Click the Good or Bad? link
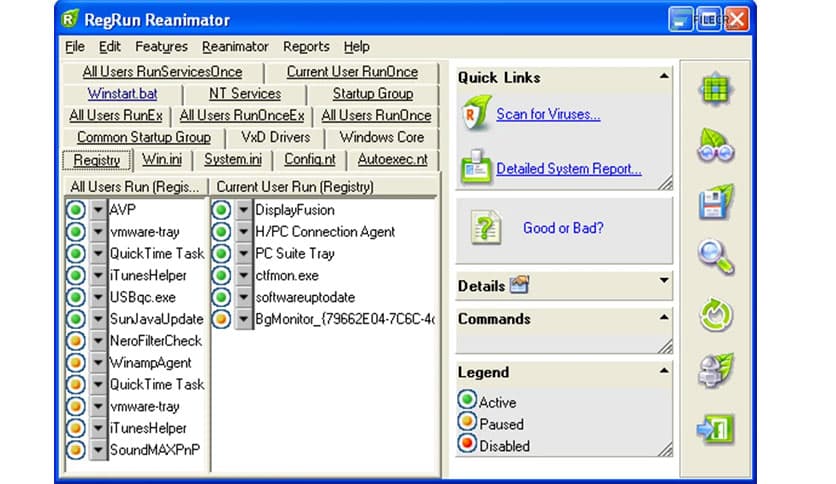The image size is (836, 484). point(563,228)
